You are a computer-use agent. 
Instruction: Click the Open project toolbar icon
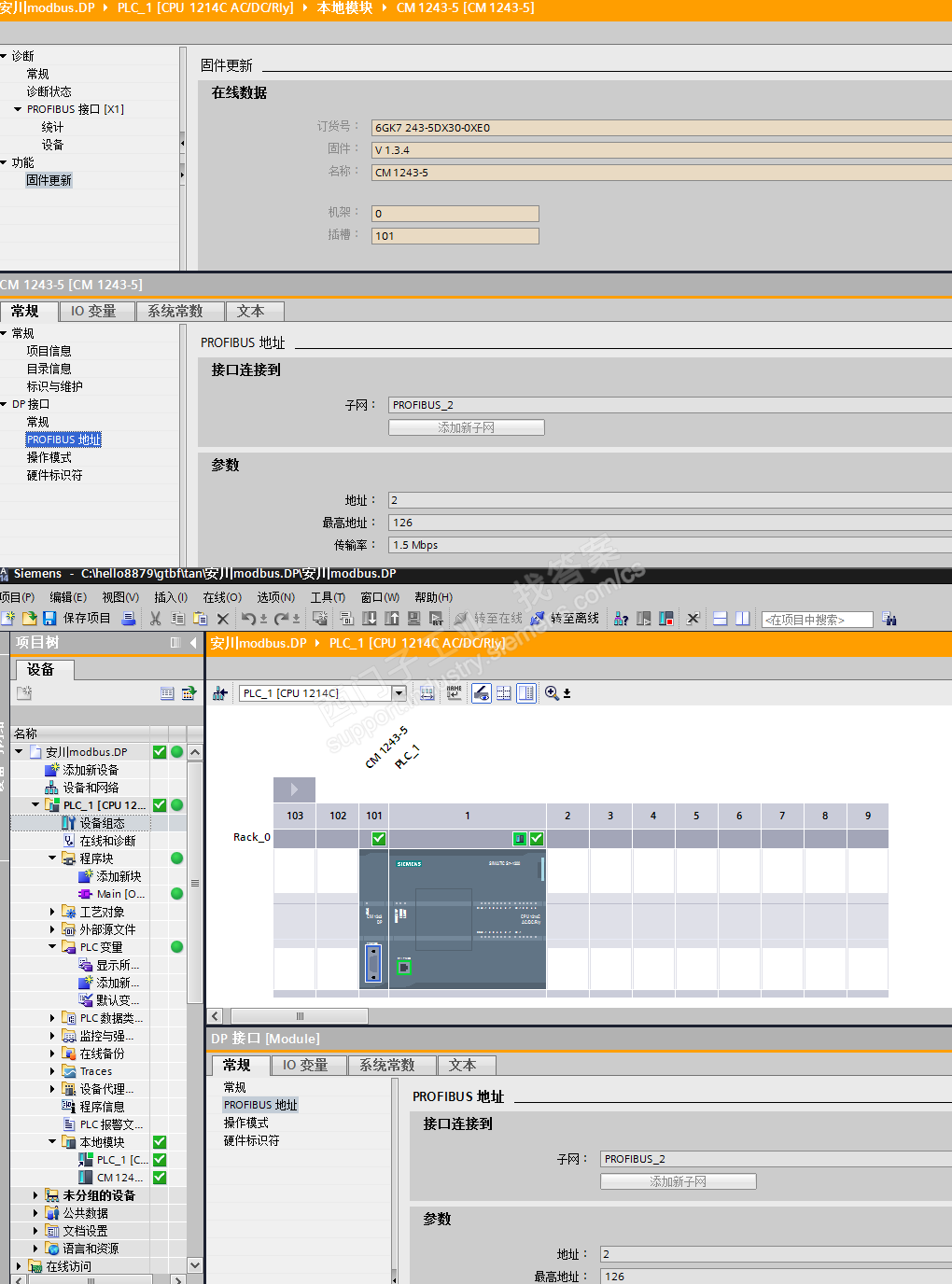pyautogui.click(x=29, y=618)
